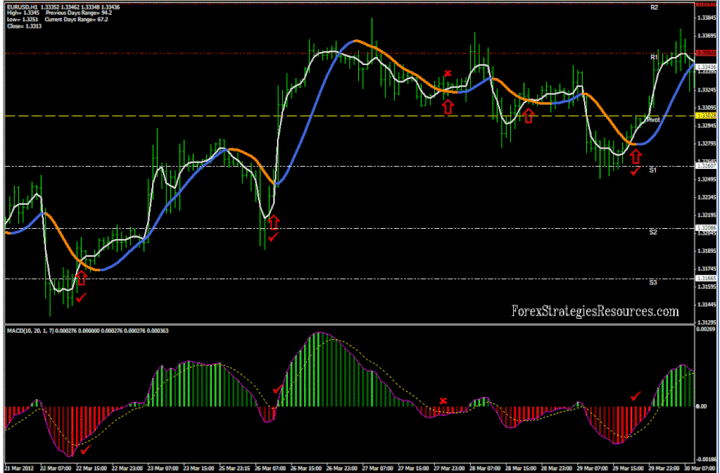720x473 pixels.
Task: Select the Previous Days Range= 94.2 text
Action: (79, 13)
